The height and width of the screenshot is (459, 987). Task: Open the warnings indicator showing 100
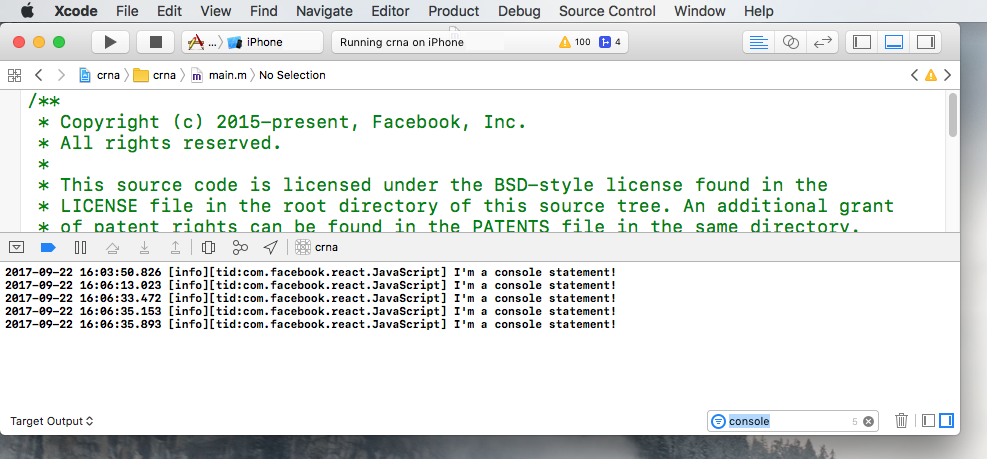[575, 42]
